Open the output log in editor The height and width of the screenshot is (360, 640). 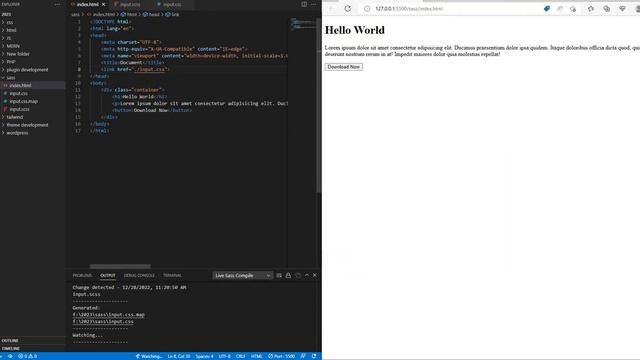(298, 276)
